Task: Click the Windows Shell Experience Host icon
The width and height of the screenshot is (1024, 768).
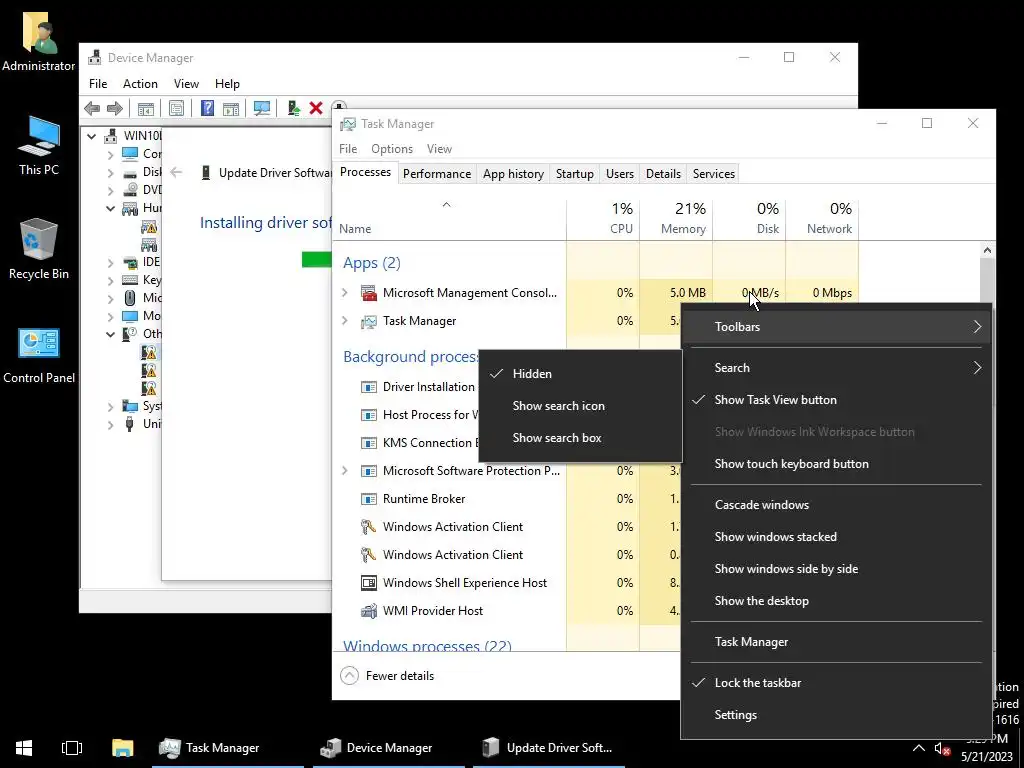Action: [x=369, y=583]
